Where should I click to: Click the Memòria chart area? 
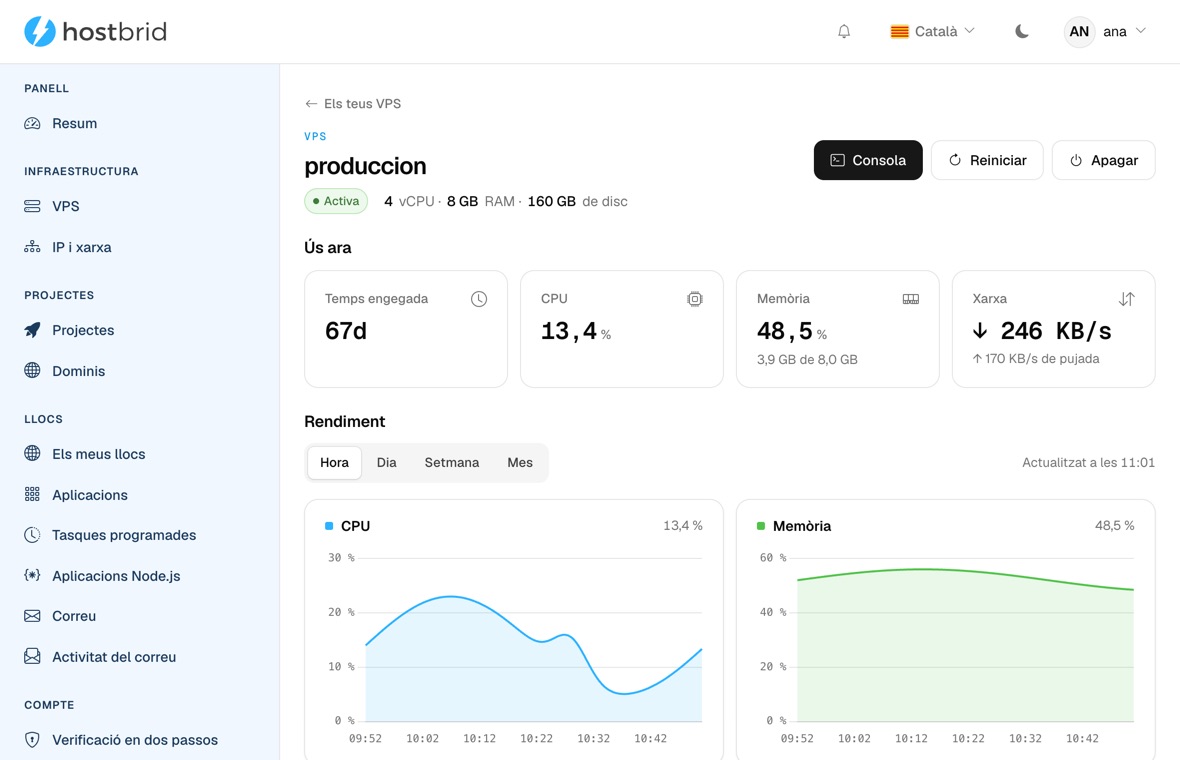(966, 640)
